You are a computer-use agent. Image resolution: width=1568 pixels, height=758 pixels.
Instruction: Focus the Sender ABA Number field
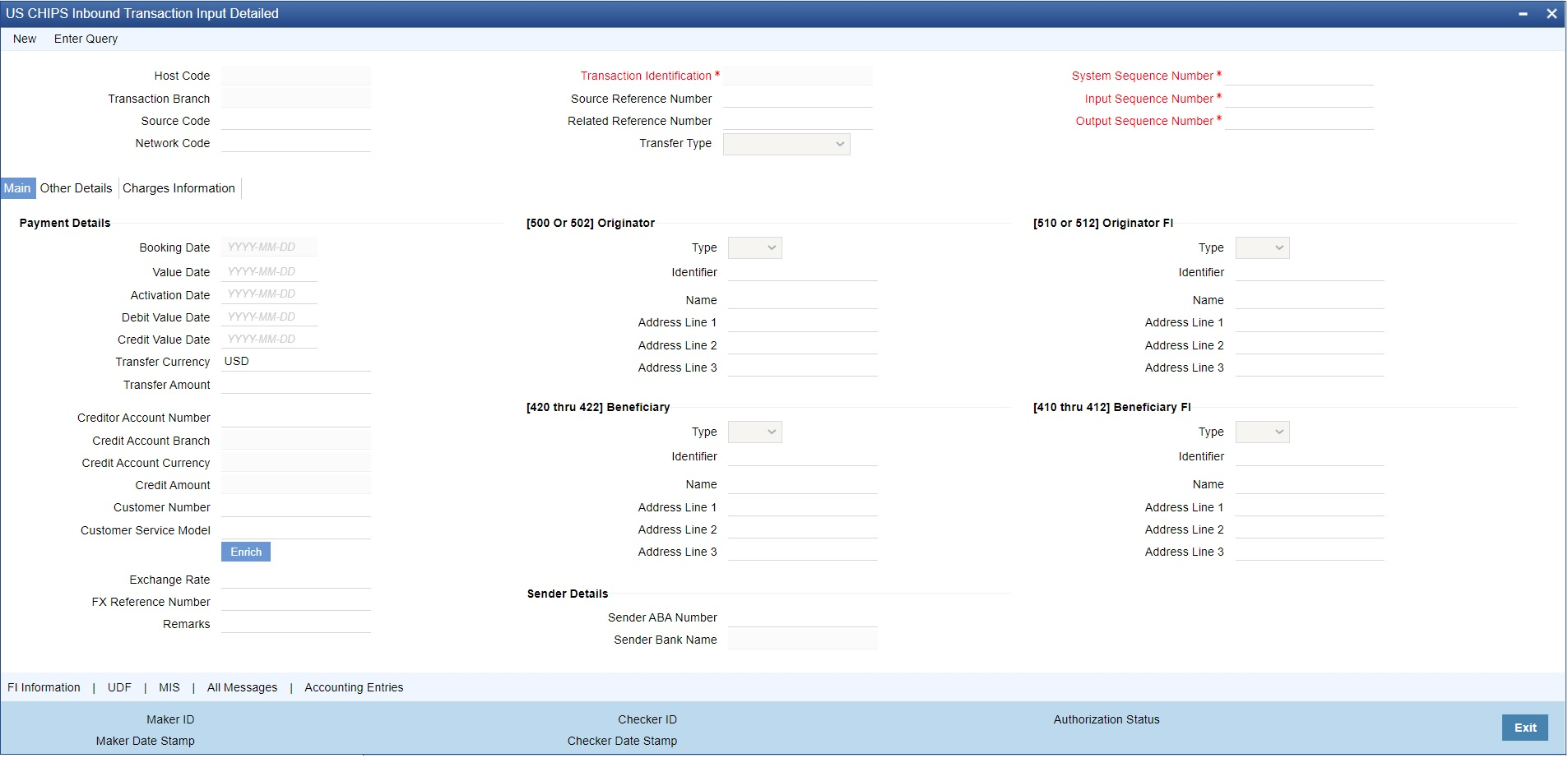click(x=803, y=617)
